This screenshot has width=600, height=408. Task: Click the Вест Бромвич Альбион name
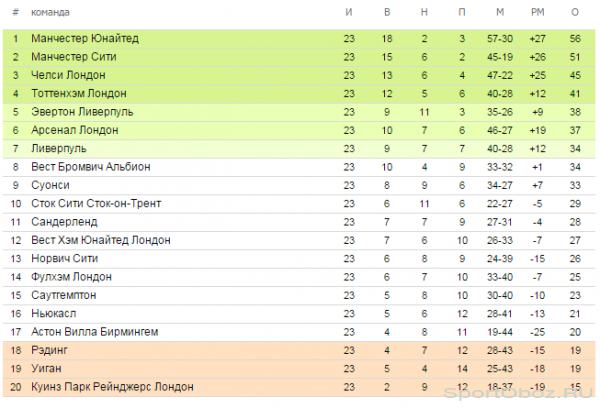(91, 167)
